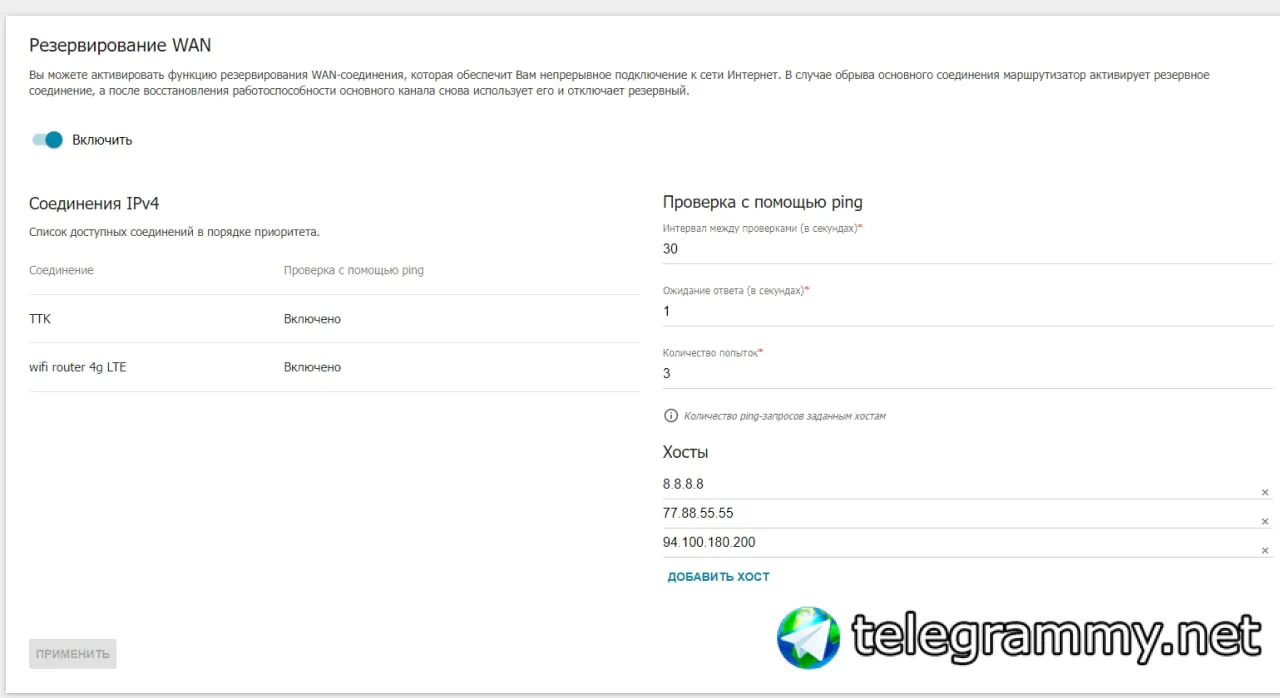Select the response wait time field
1280x698 pixels.
[x=967, y=311]
